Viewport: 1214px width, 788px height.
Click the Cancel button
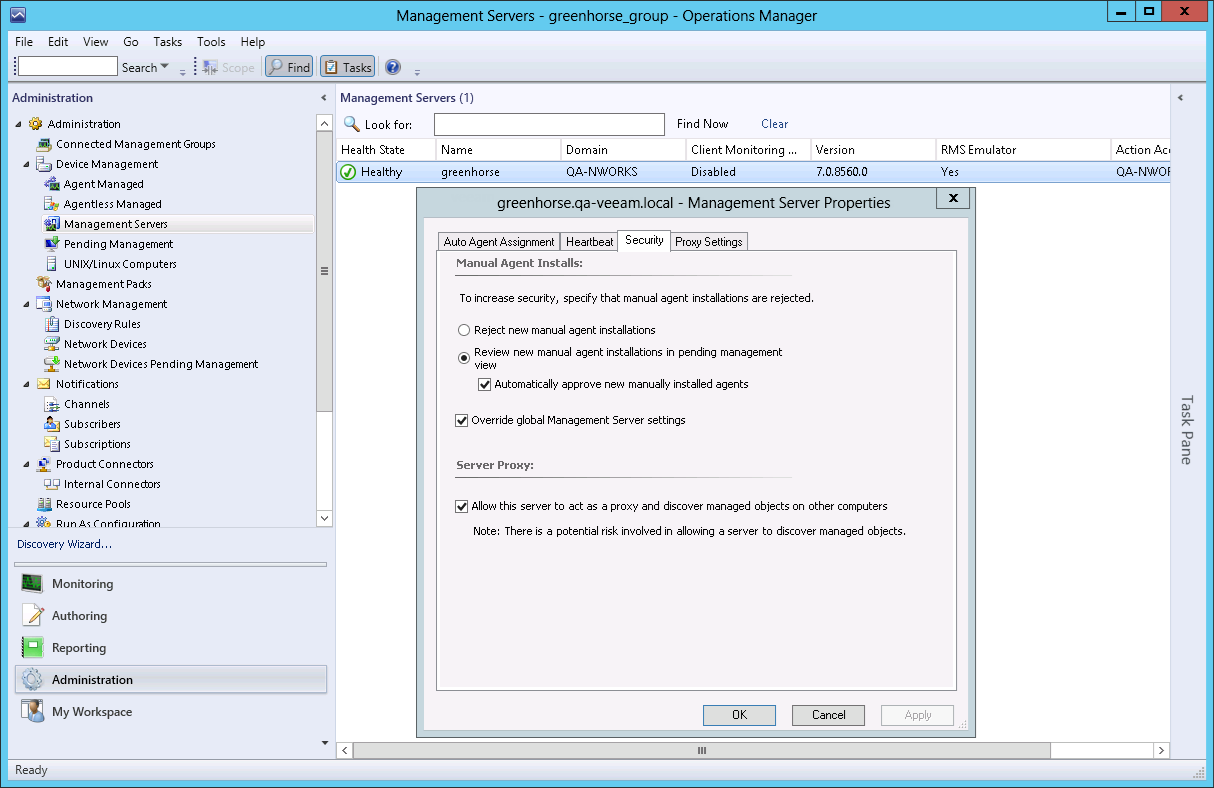coord(828,715)
